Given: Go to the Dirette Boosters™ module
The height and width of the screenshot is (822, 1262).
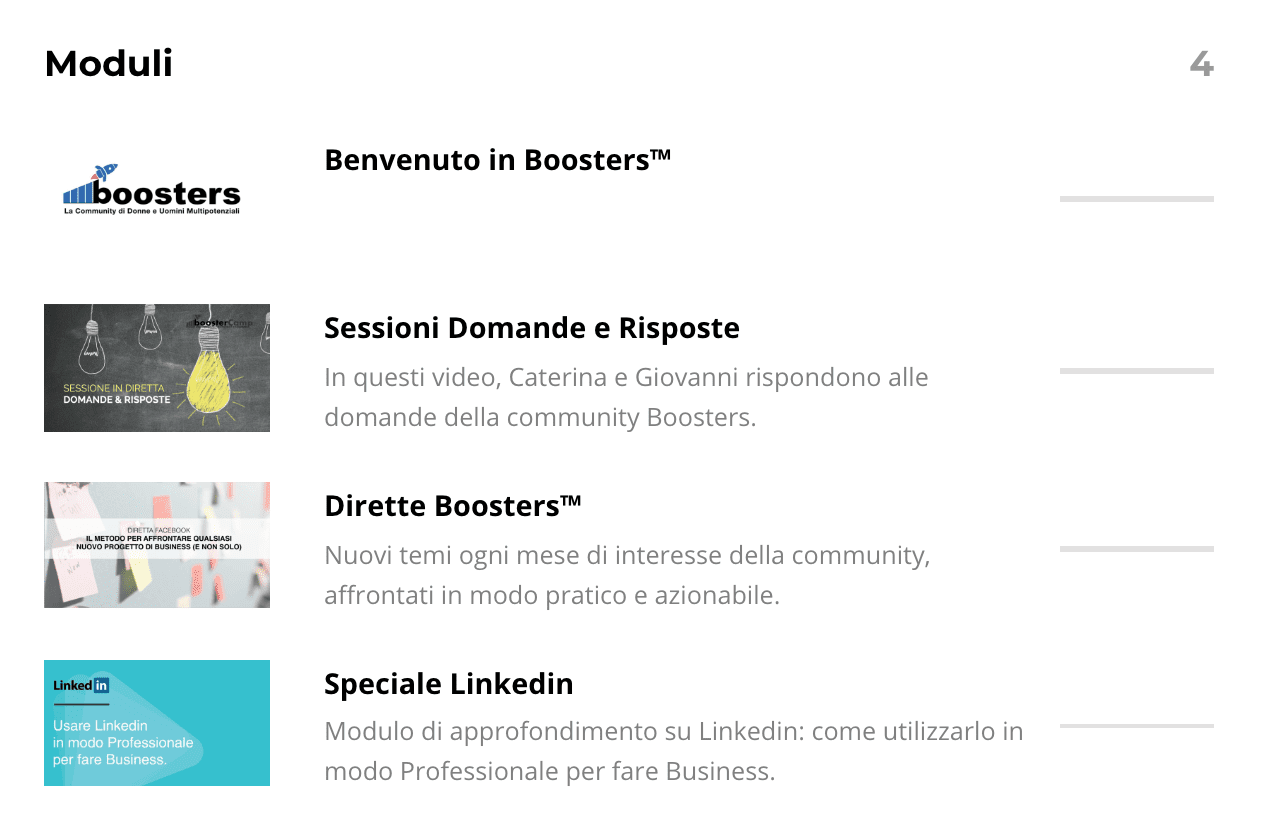Looking at the screenshot, I should click(x=452, y=506).
